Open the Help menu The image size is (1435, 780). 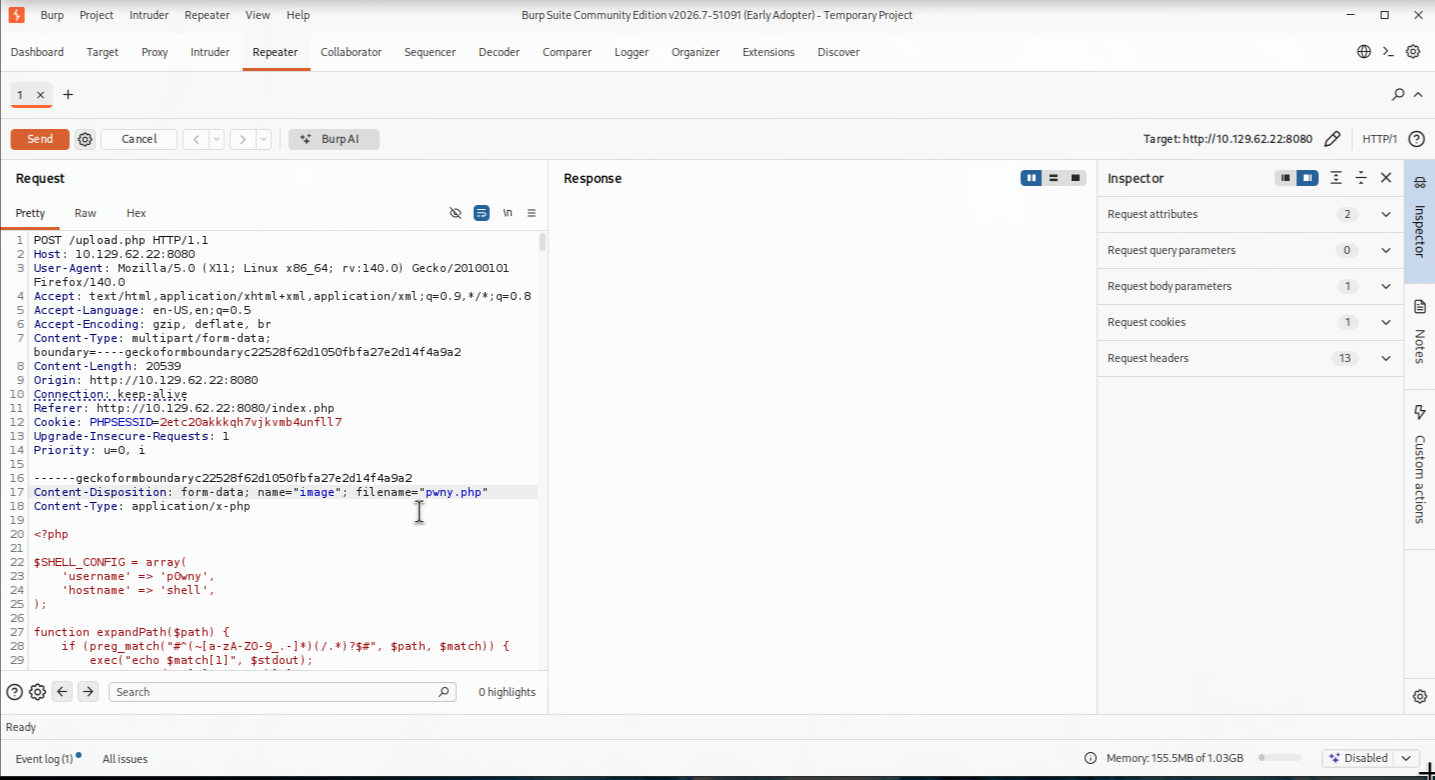[x=298, y=15]
